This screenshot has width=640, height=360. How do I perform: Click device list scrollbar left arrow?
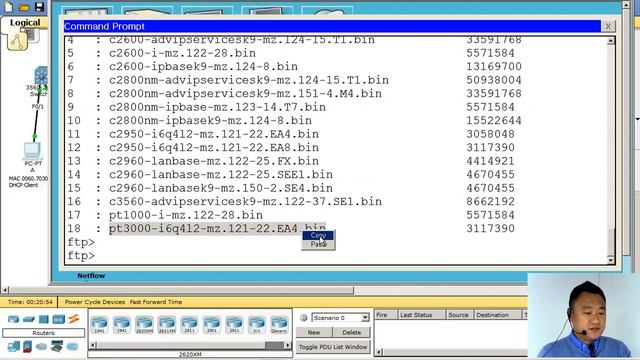[93, 345]
